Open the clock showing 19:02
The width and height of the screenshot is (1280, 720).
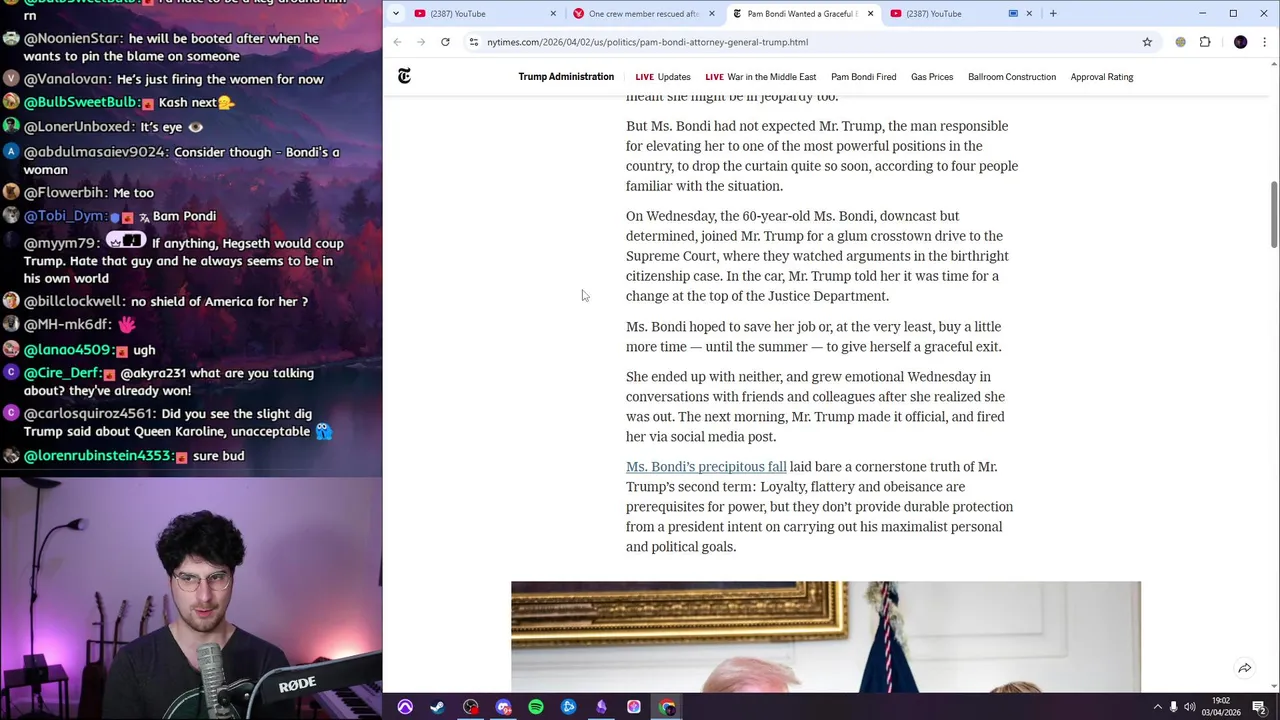[x=1221, y=707]
